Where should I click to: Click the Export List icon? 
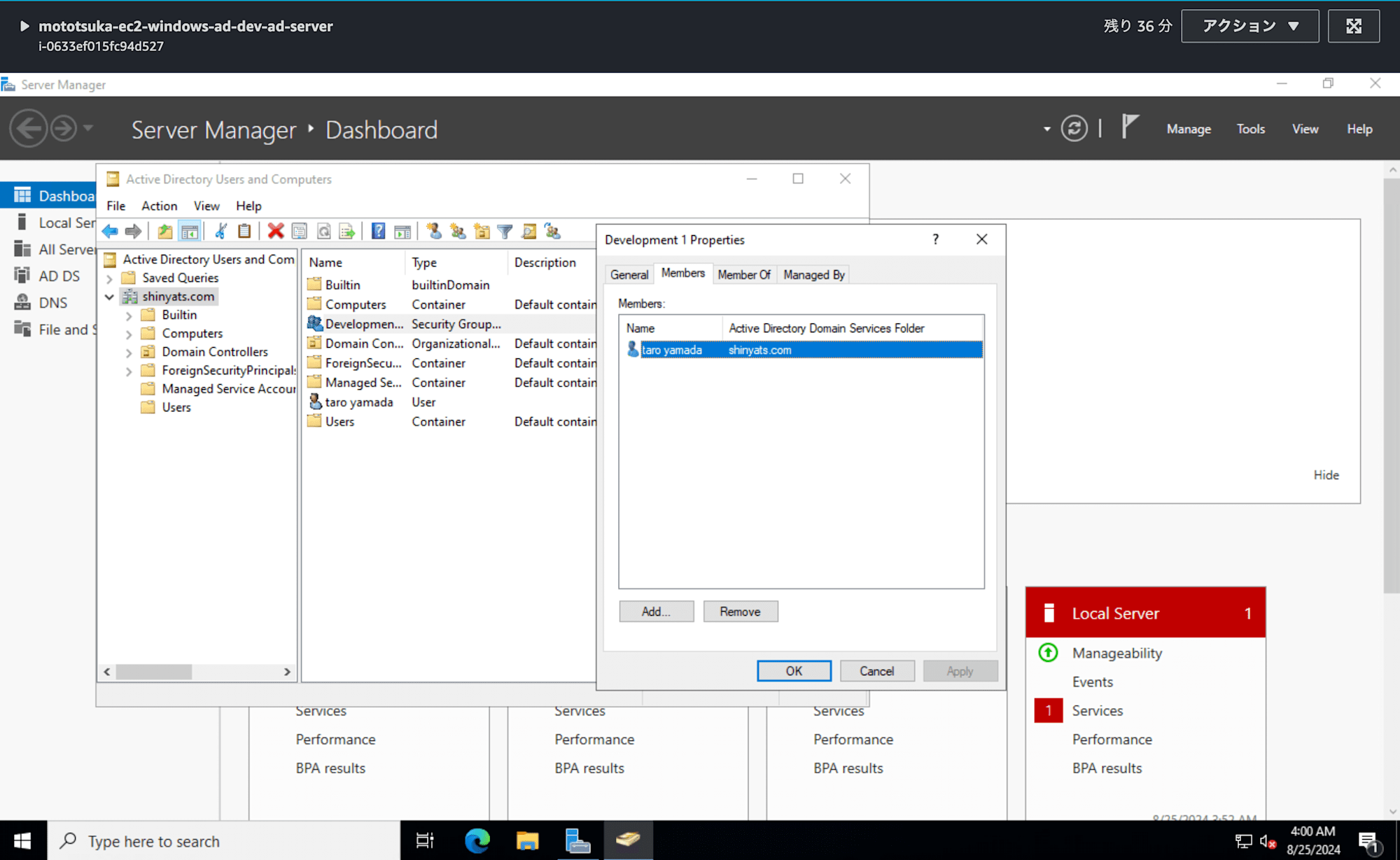tap(347, 231)
